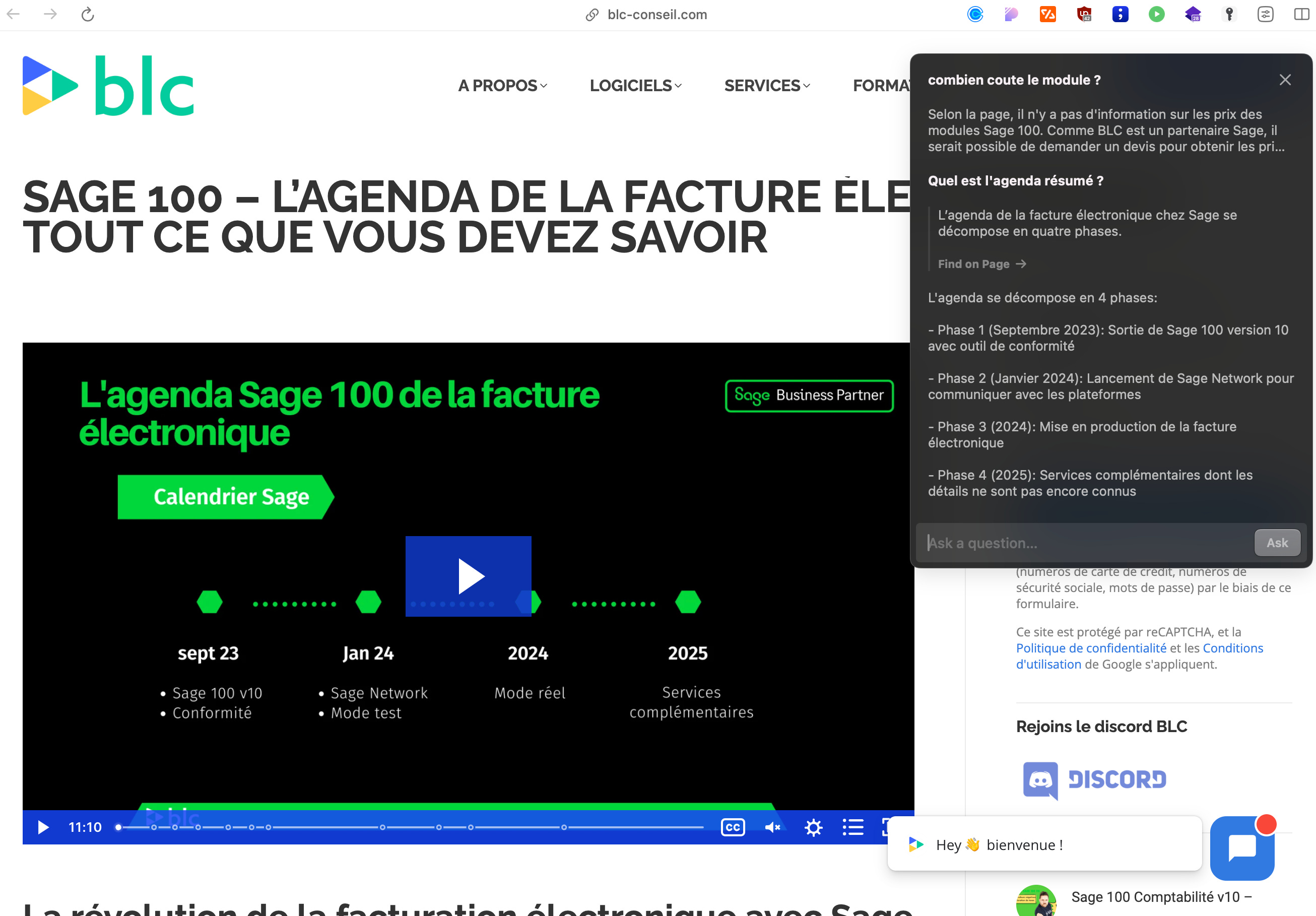Go forward in browser history
Image resolution: width=1316 pixels, height=916 pixels.
(x=50, y=14)
